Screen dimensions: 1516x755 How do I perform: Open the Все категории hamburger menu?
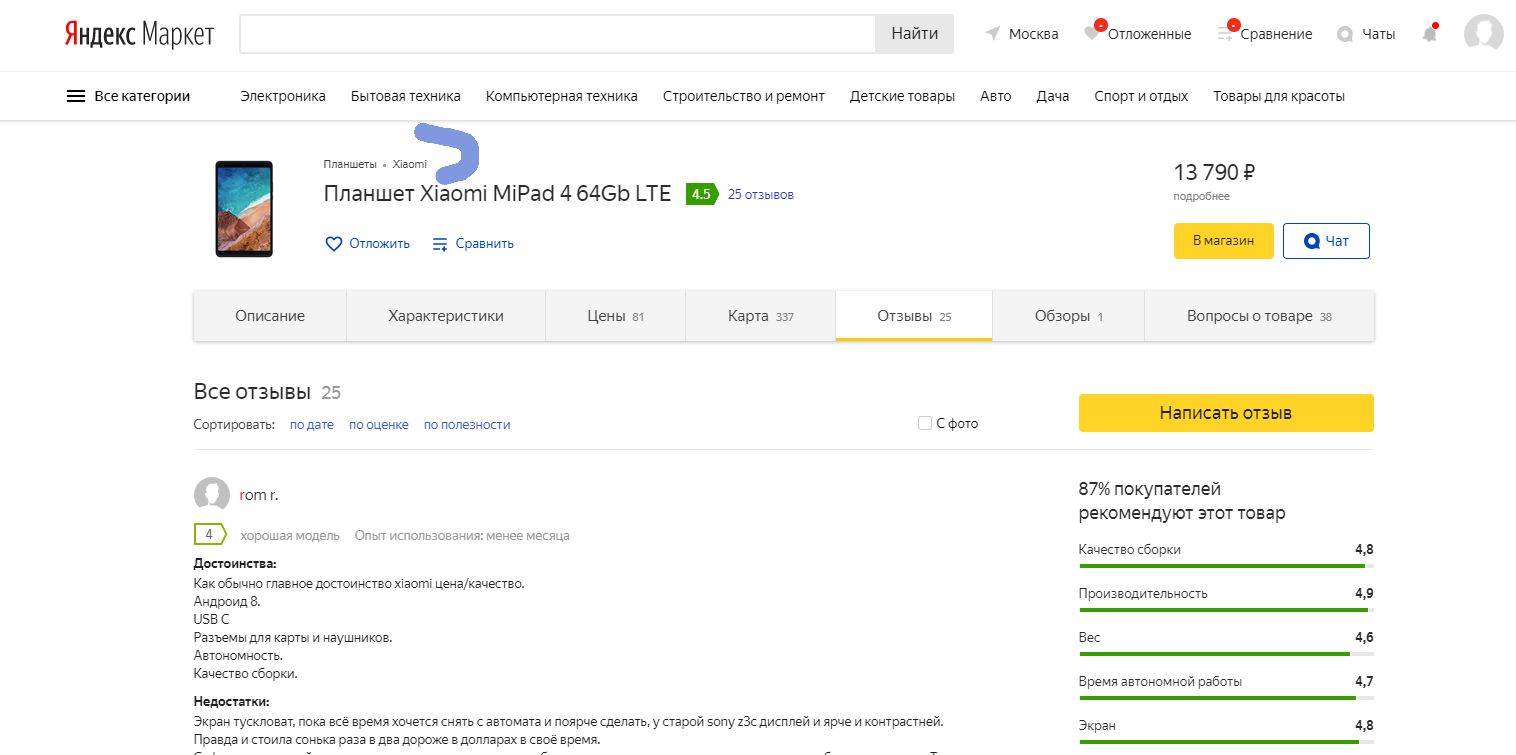pos(76,96)
